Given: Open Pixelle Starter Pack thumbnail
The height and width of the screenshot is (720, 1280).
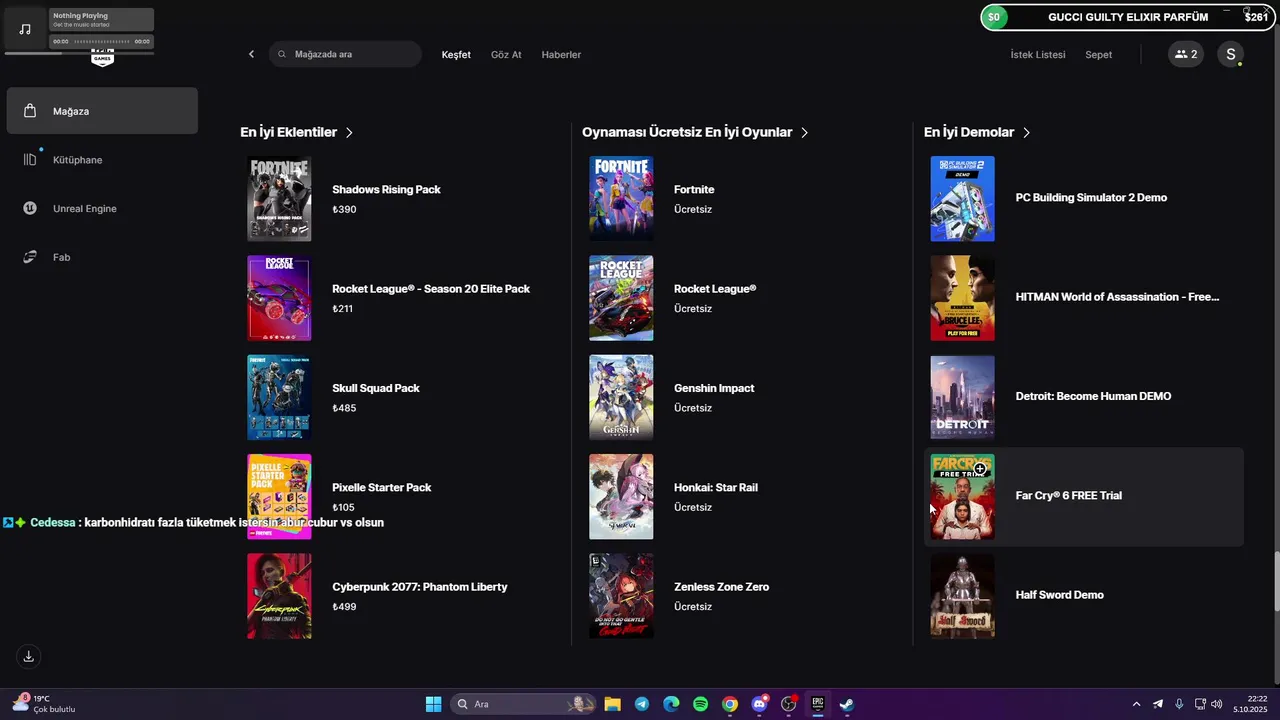Looking at the screenshot, I should tap(279, 496).
